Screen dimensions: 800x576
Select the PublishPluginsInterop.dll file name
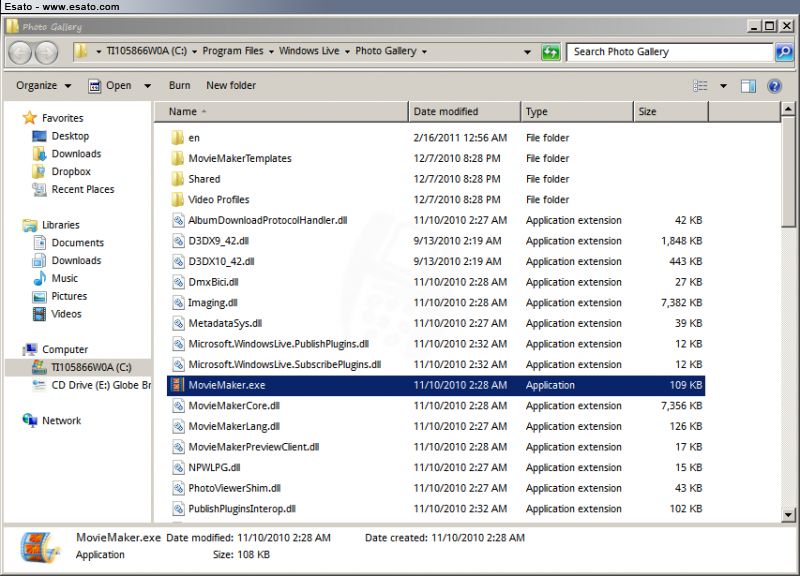point(242,509)
